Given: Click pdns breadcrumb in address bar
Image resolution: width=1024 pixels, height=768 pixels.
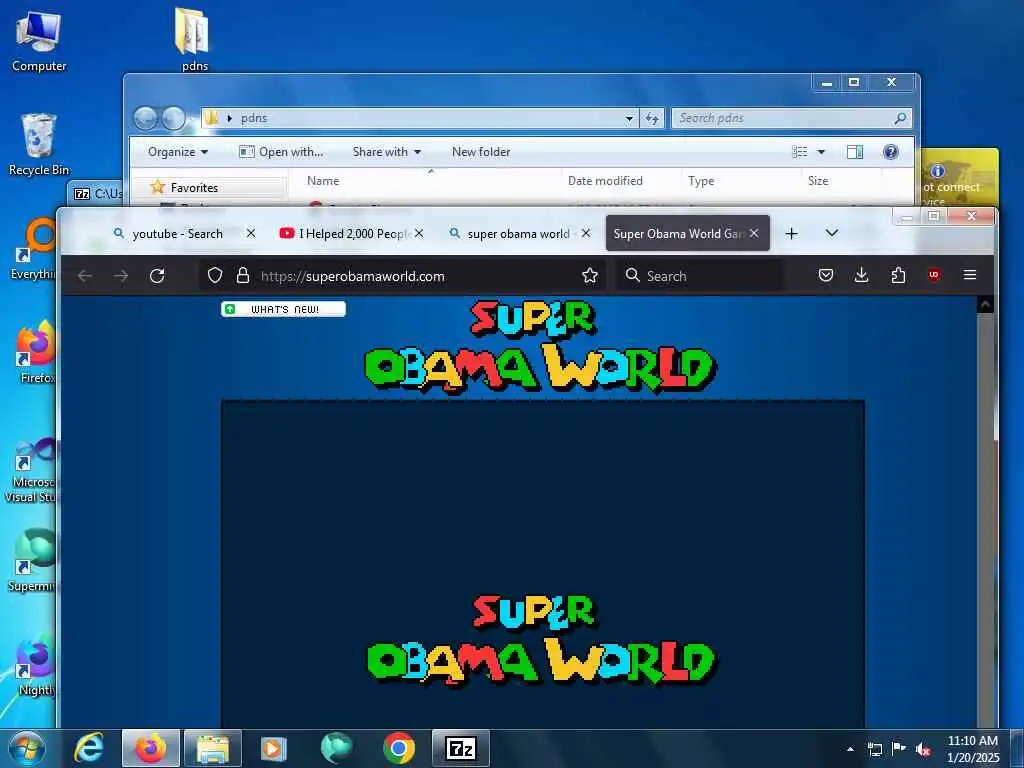Looking at the screenshot, I should coord(254,118).
